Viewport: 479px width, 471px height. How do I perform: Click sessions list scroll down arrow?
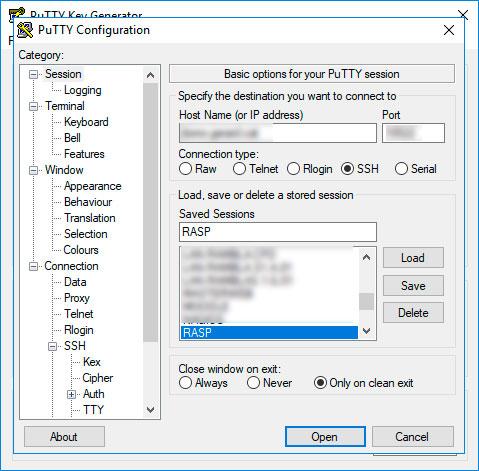367,331
